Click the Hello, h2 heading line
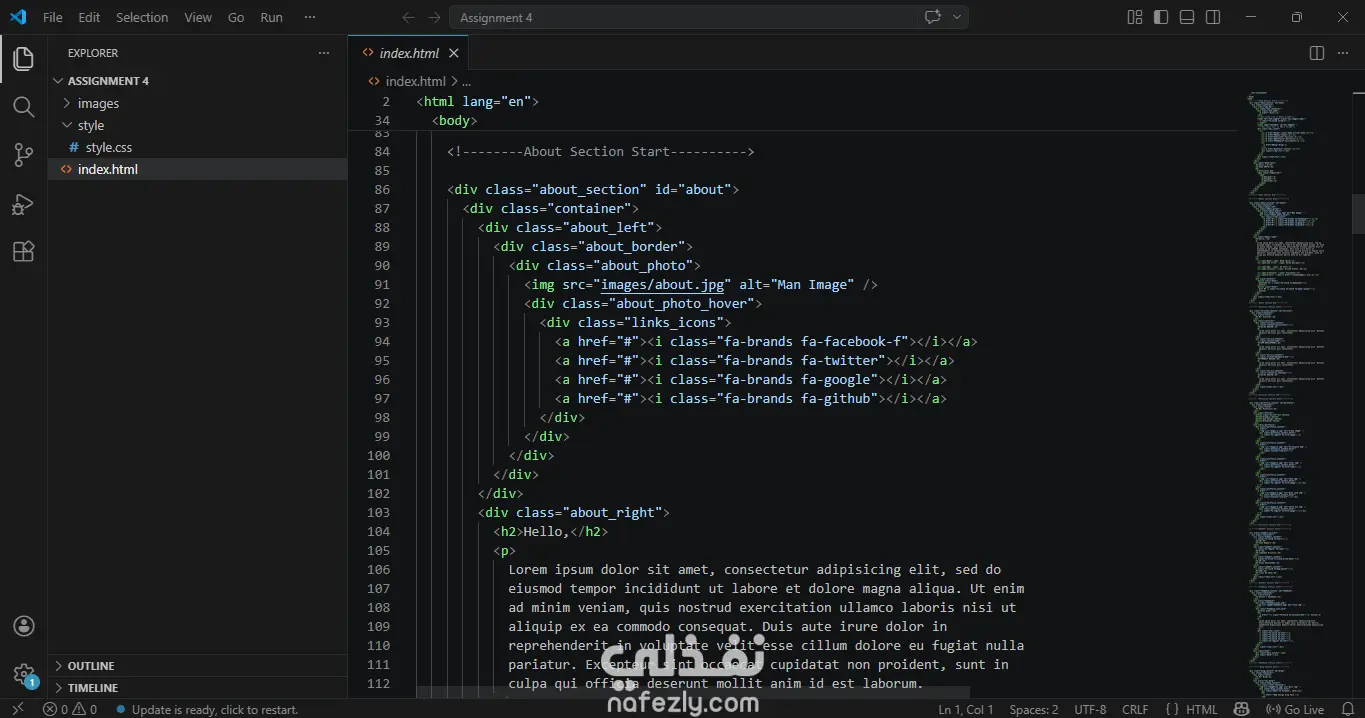The image size is (1365, 718). 550,531
